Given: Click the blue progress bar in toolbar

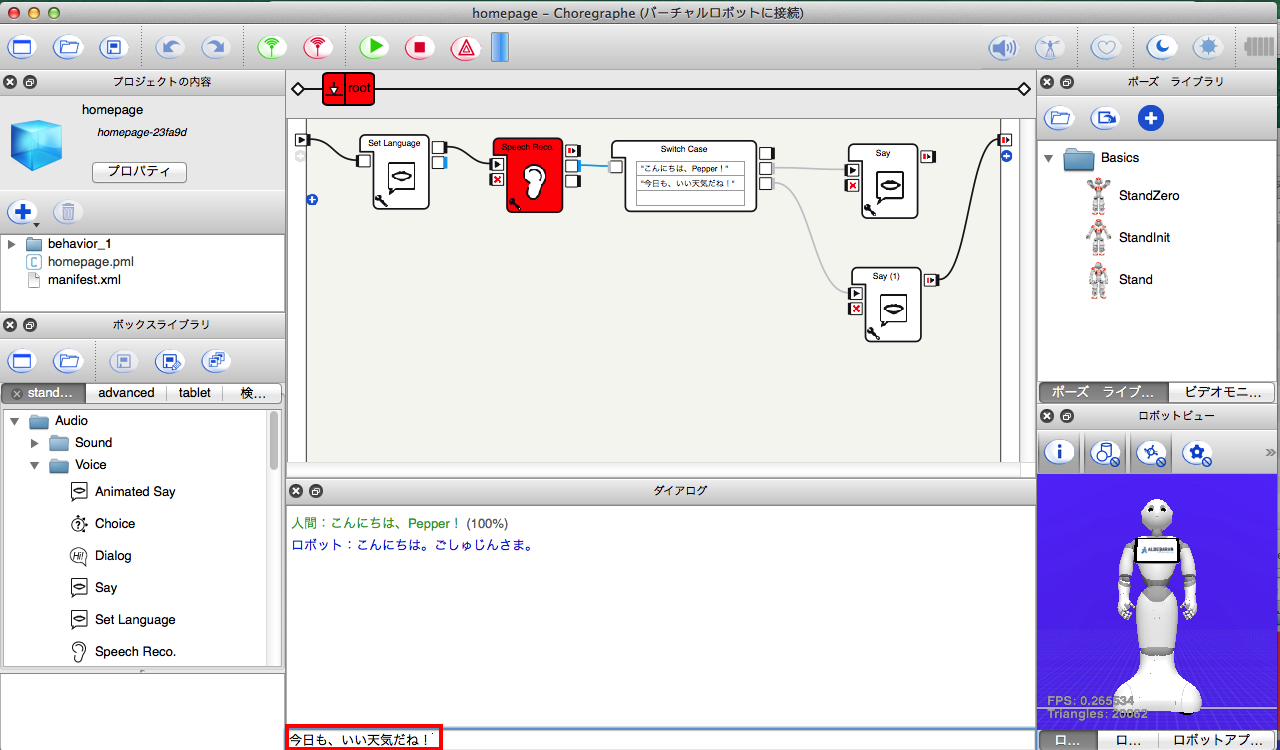Looking at the screenshot, I should (499, 47).
